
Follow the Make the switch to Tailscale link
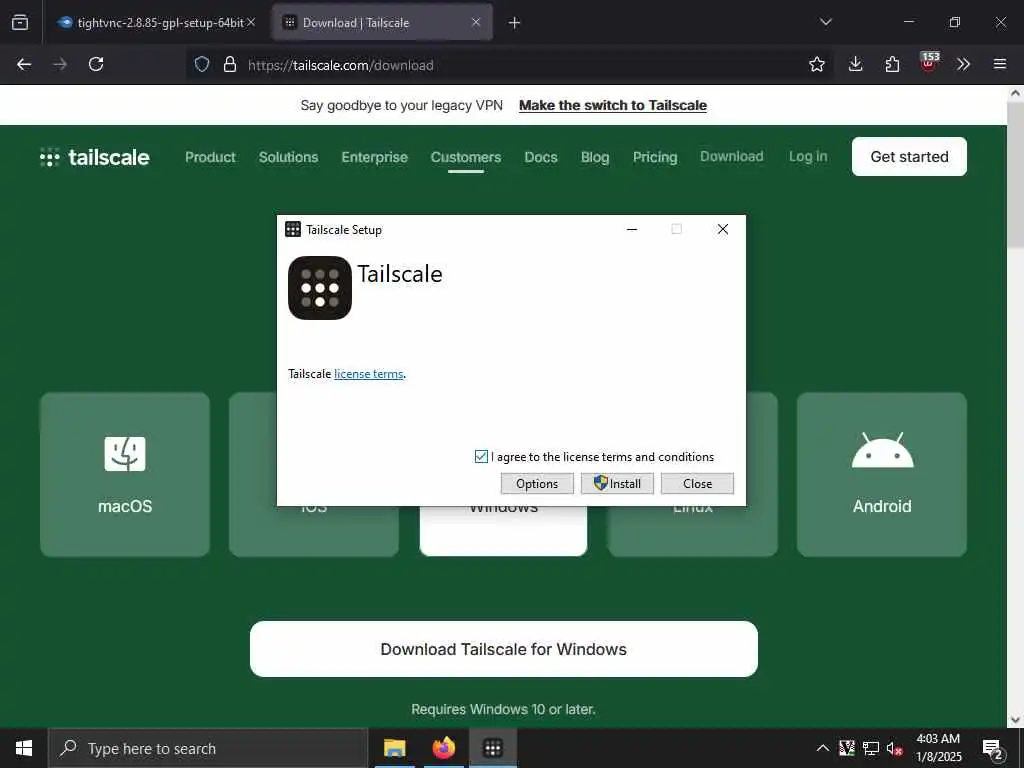(x=613, y=105)
